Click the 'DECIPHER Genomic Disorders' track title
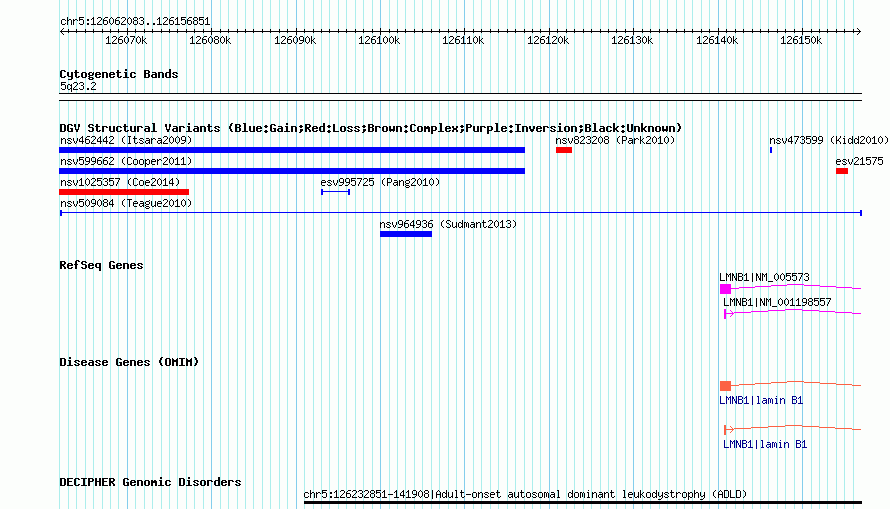The image size is (890, 509). coord(150,482)
